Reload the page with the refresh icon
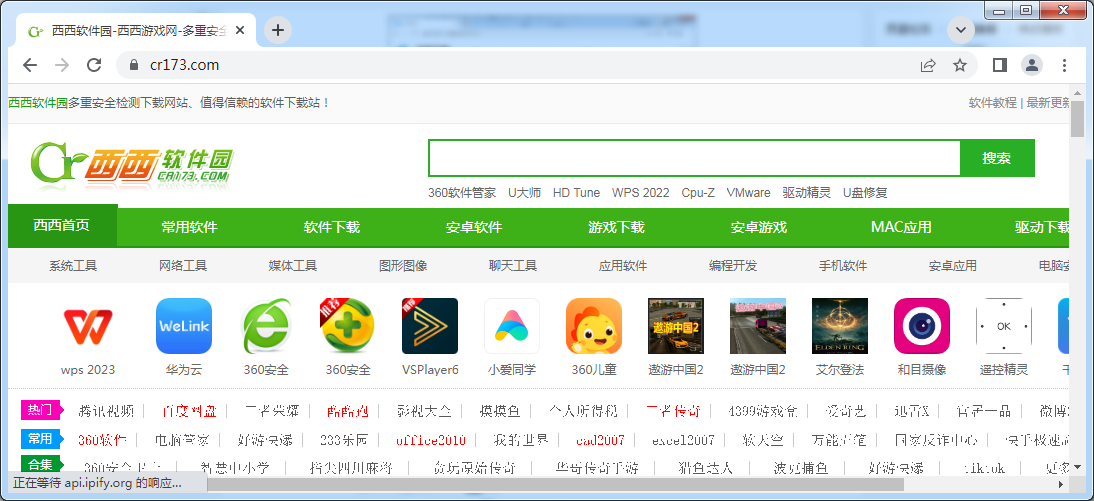 tap(94, 65)
